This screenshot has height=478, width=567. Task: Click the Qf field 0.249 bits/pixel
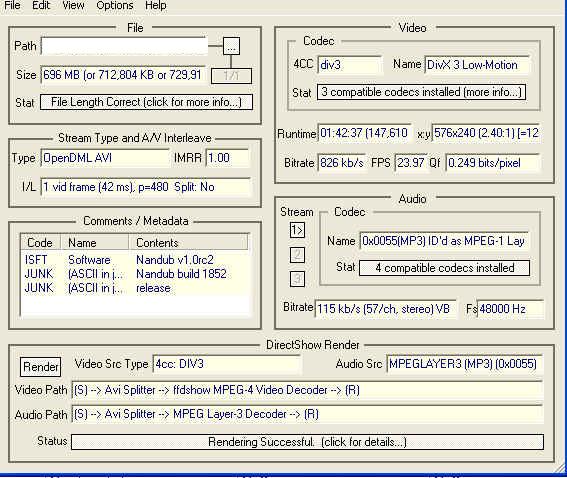[x=493, y=163]
